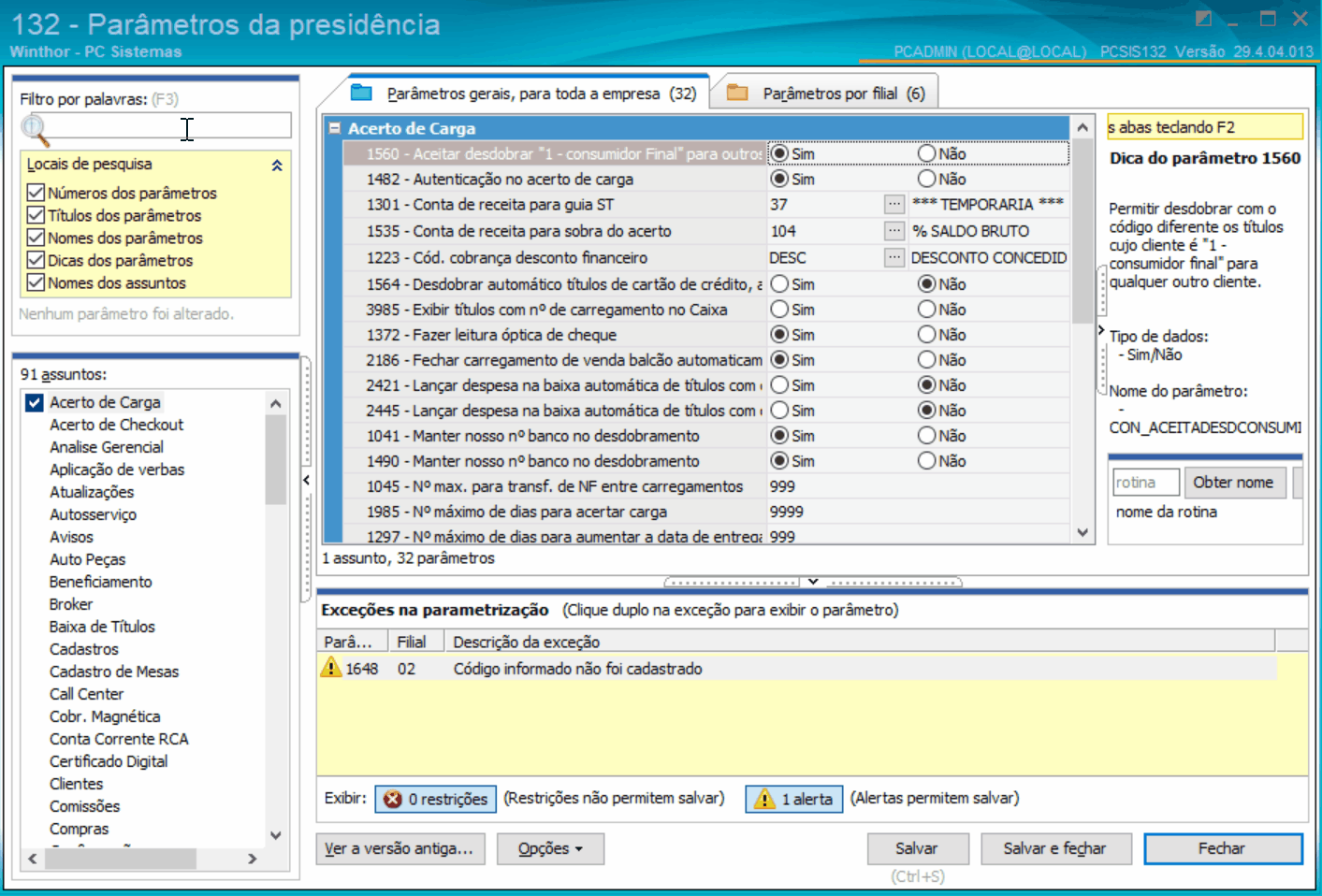Click the Fechar button
Viewport: 1322px width, 896px height.
[x=1223, y=848]
